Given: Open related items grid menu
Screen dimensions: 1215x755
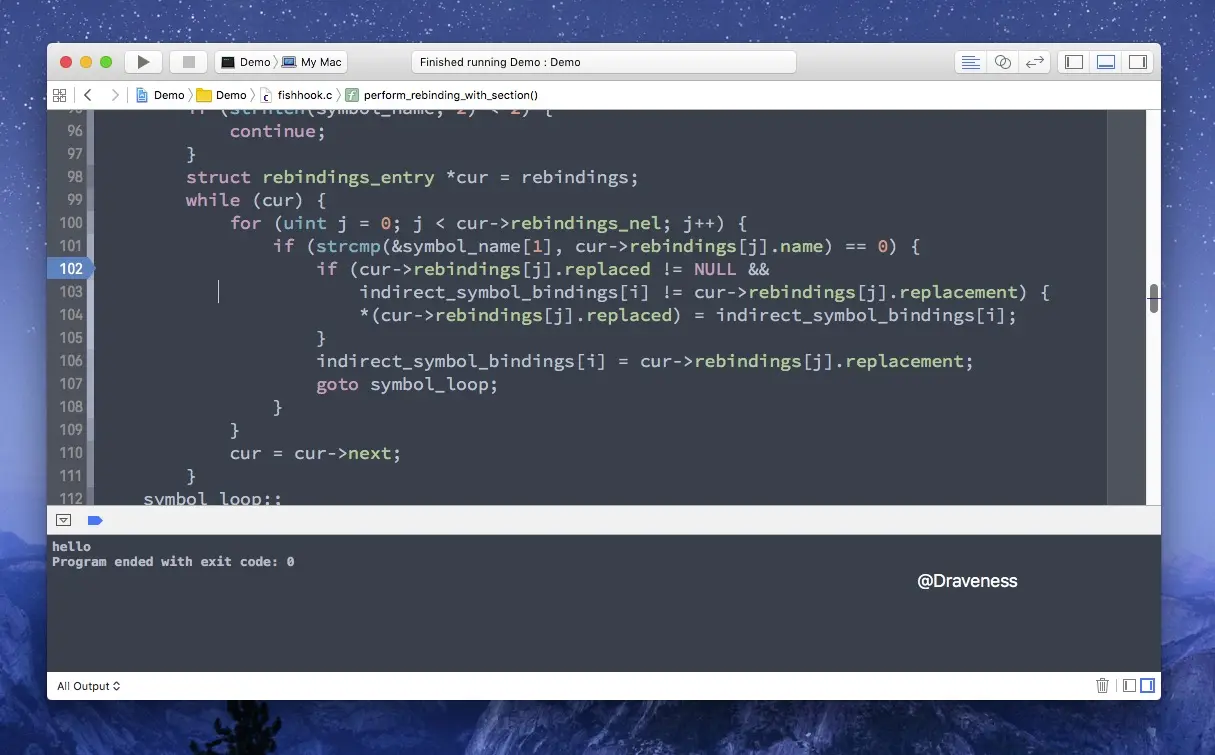Looking at the screenshot, I should point(59,95).
